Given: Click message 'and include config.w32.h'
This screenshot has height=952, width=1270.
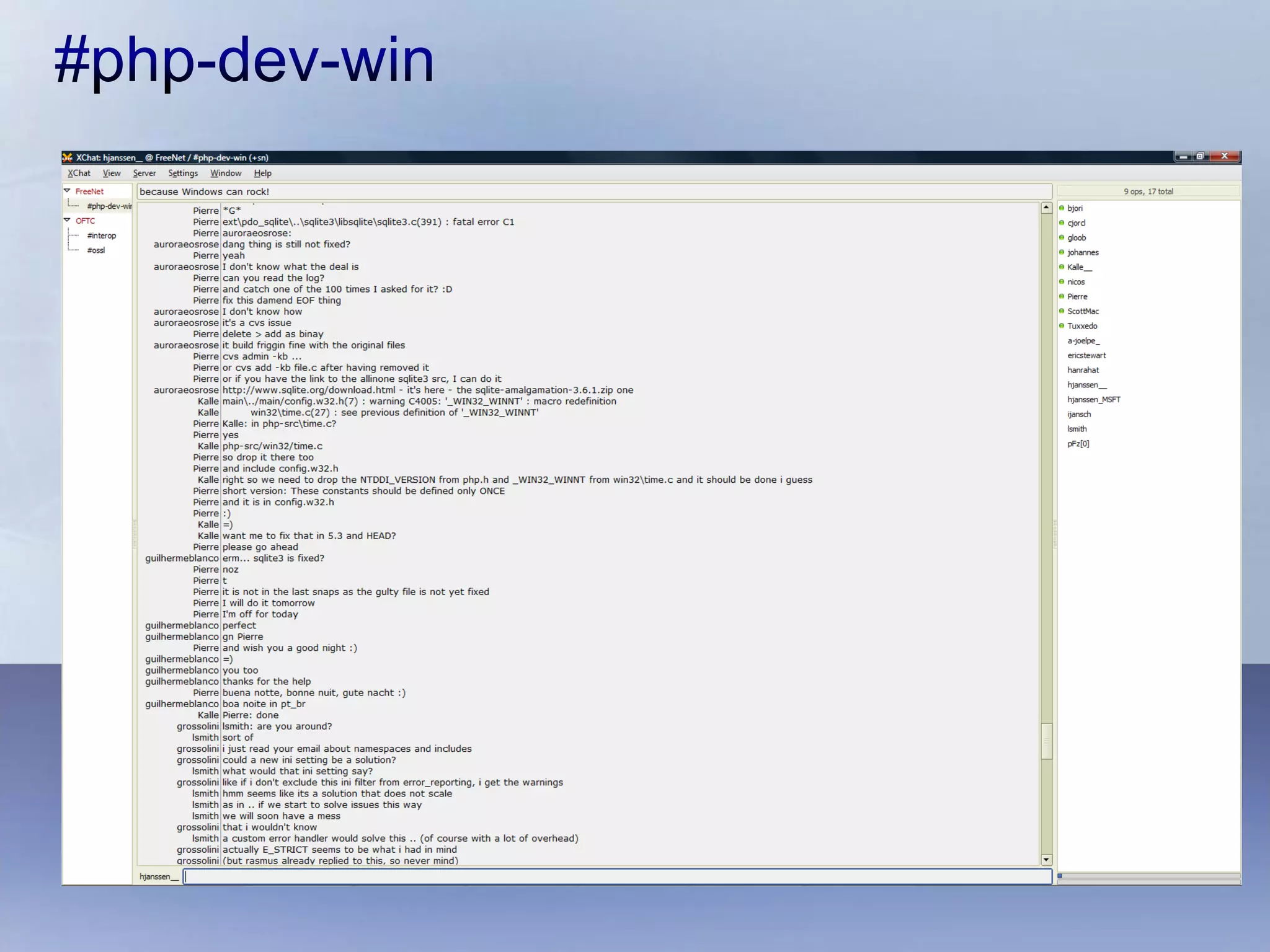Looking at the screenshot, I should (x=280, y=469).
